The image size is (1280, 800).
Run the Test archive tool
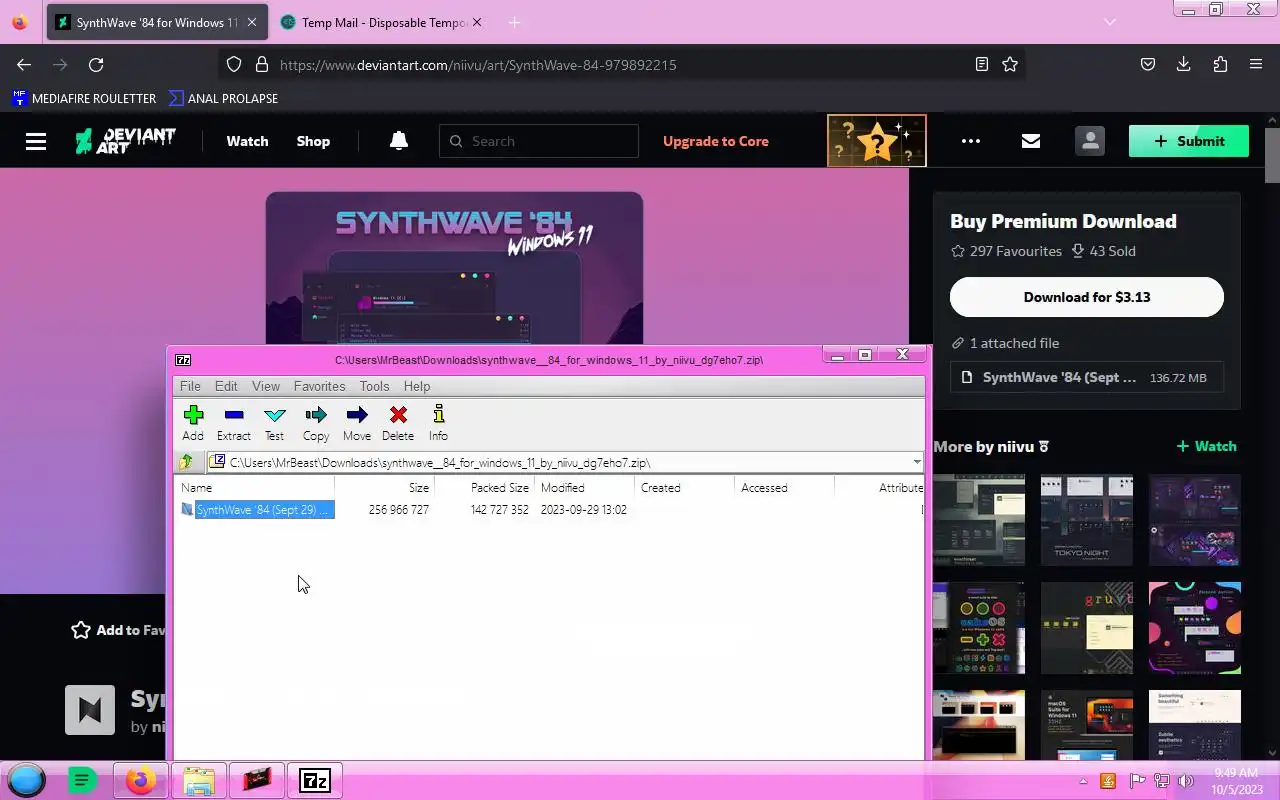click(x=274, y=422)
